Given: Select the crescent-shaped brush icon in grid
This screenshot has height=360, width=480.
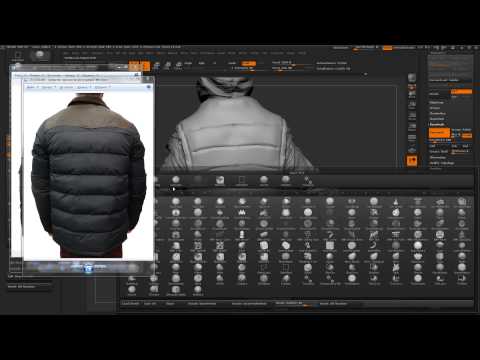Looking at the screenshot, I should [374, 246].
